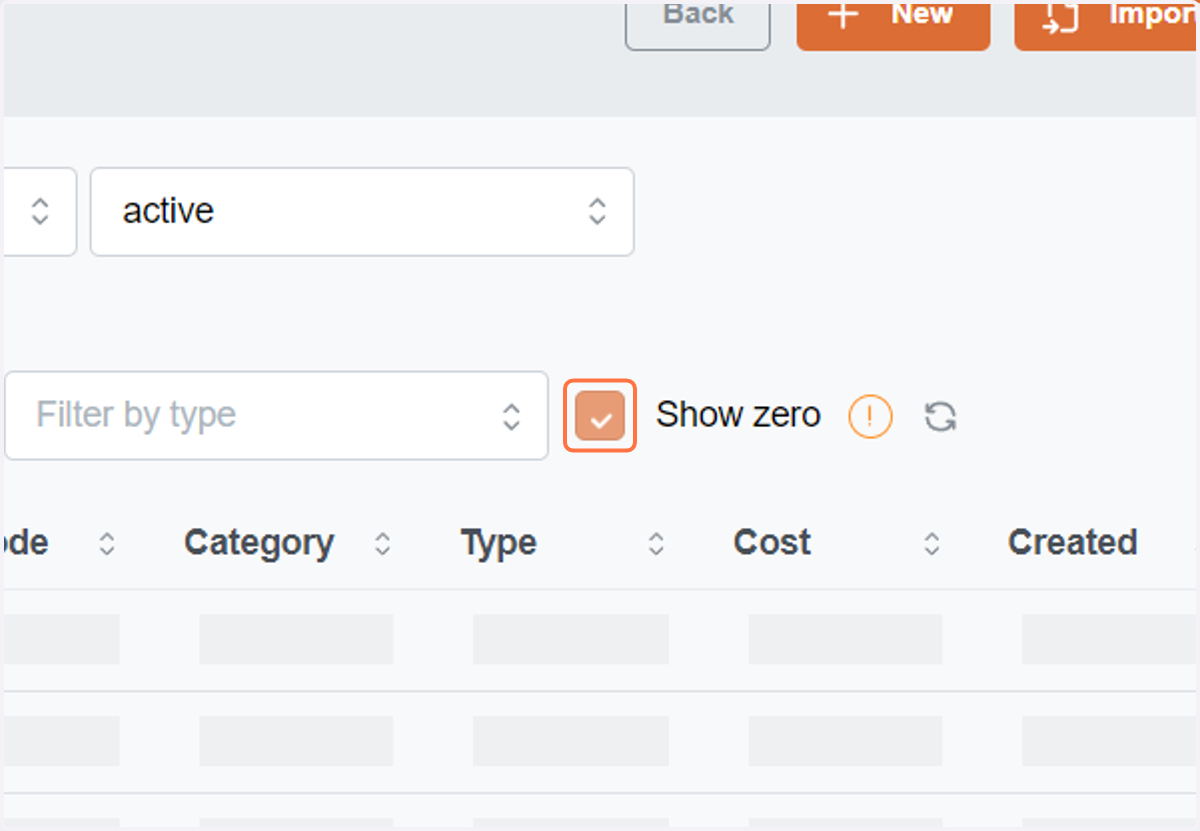The height and width of the screenshot is (831, 1200).
Task: Click the orange exclamation info icon
Action: 870,415
